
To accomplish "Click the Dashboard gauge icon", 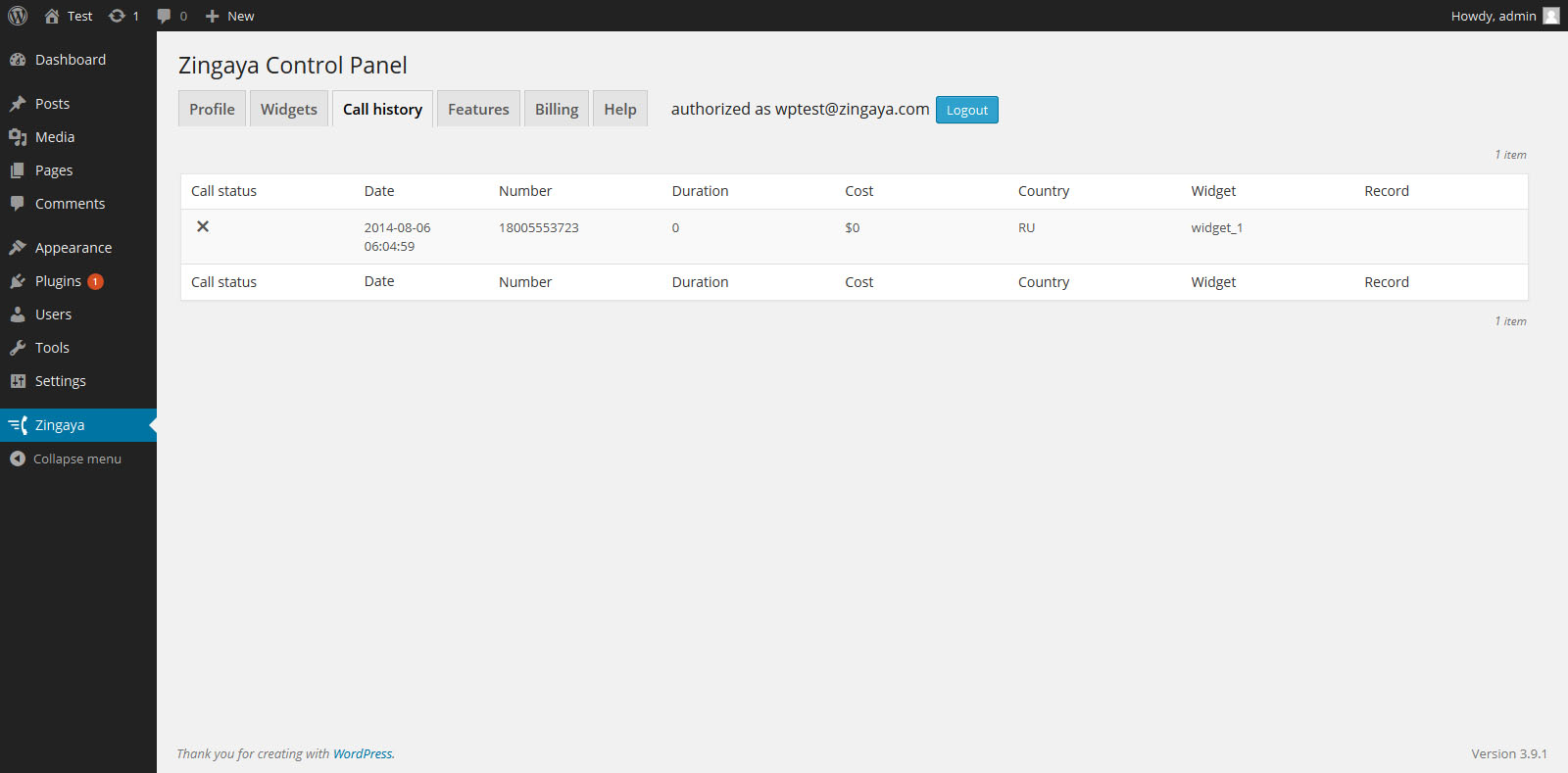I will (x=18, y=60).
